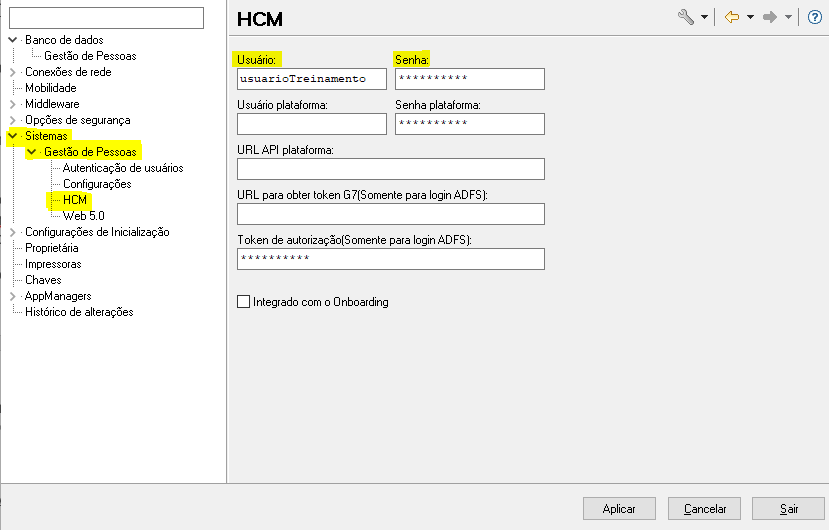Expand the Conexões de rede node

pyautogui.click(x=13, y=72)
